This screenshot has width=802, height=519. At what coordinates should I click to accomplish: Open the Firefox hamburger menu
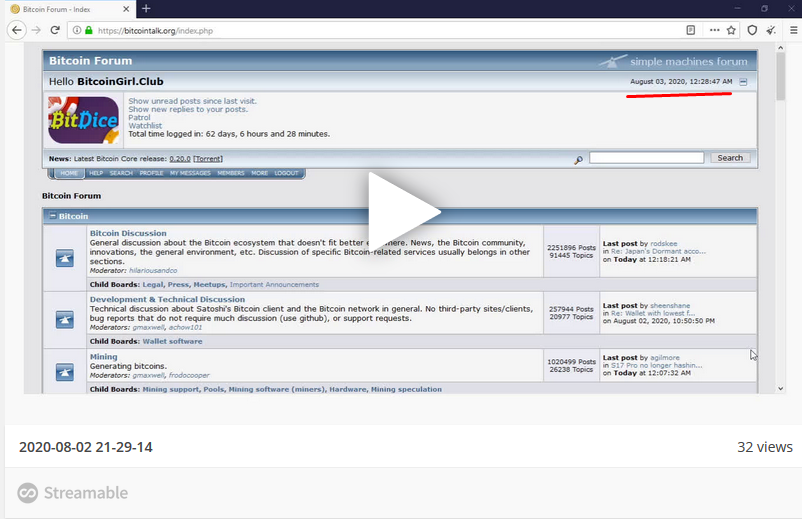(793, 31)
